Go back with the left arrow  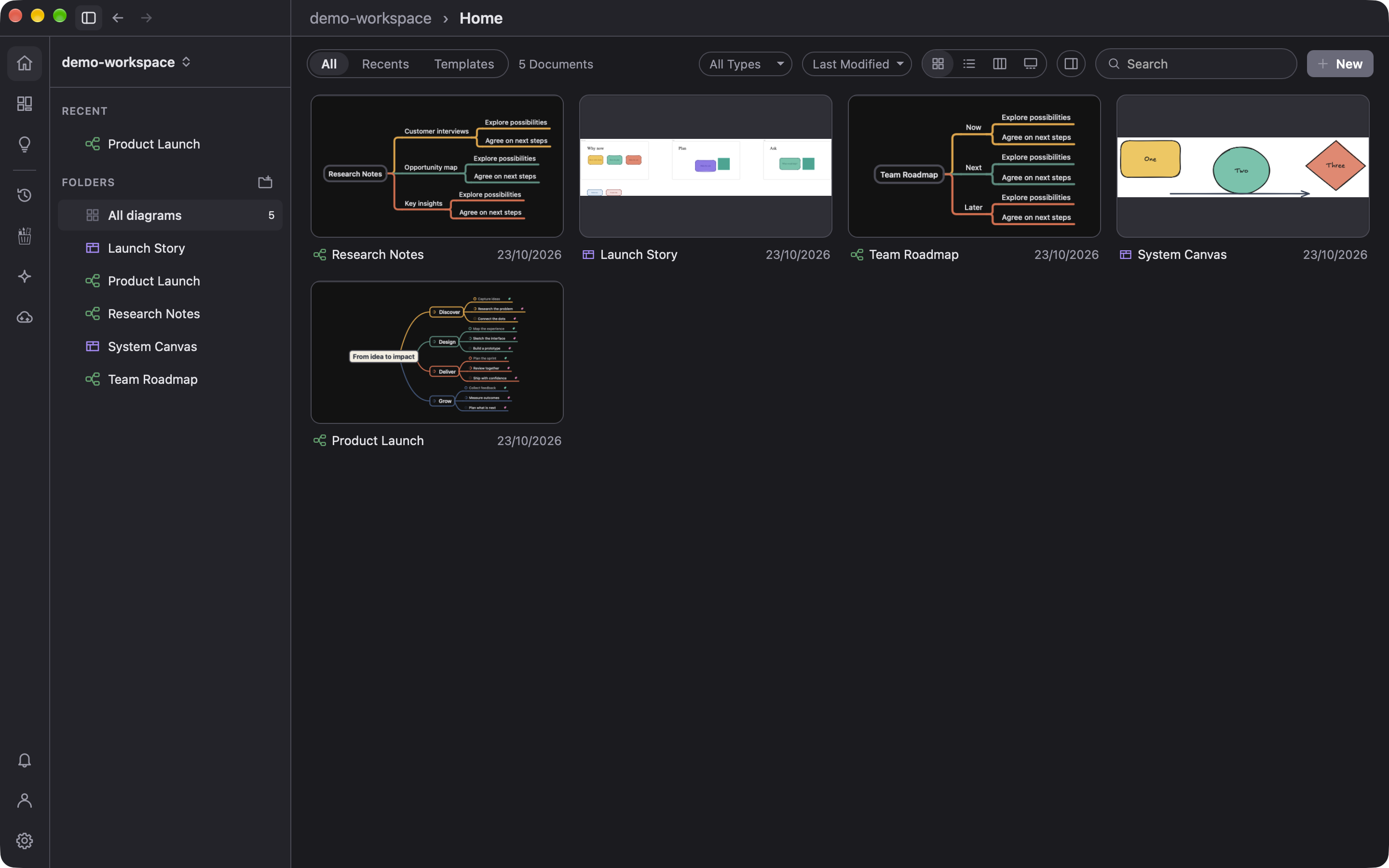[x=118, y=18]
